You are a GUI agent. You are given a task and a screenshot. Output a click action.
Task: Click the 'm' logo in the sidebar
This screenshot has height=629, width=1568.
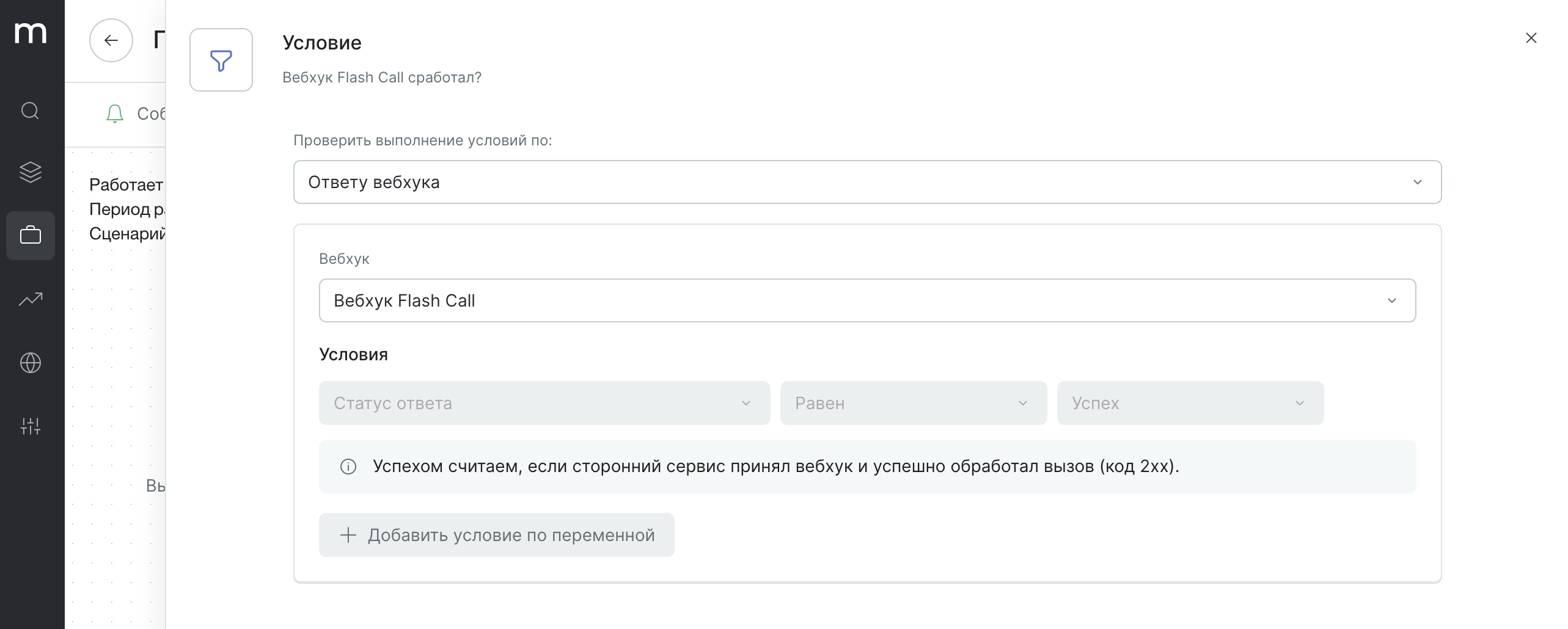point(31,33)
